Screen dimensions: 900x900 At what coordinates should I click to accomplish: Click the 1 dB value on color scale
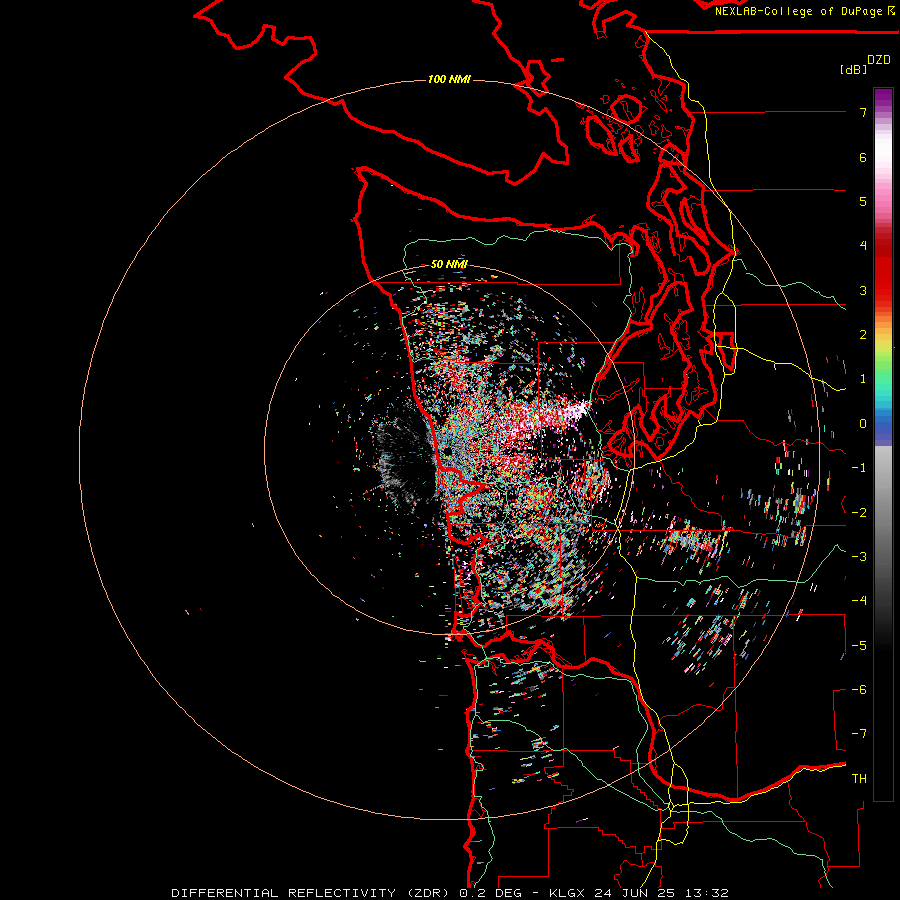point(863,379)
